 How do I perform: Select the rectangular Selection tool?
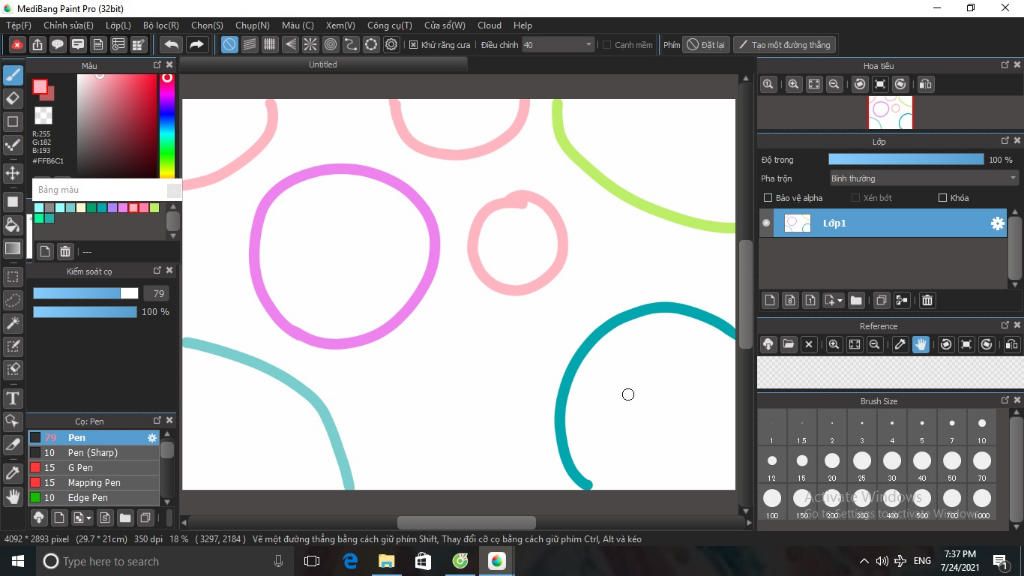pyautogui.click(x=12, y=277)
